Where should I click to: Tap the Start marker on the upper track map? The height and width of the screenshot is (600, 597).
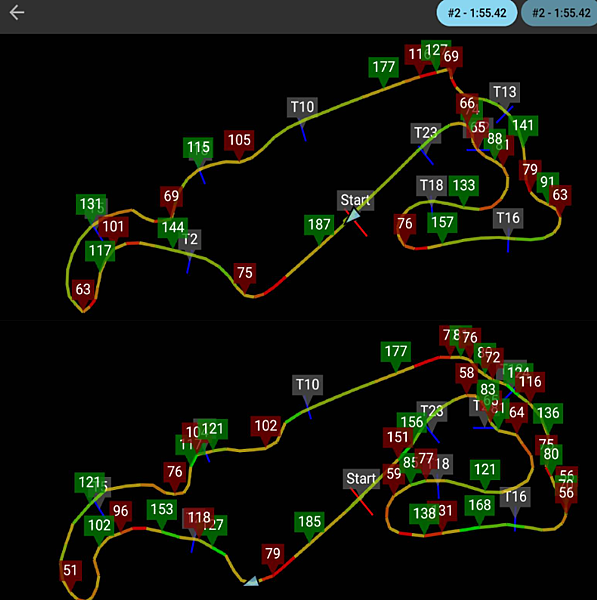(355, 200)
